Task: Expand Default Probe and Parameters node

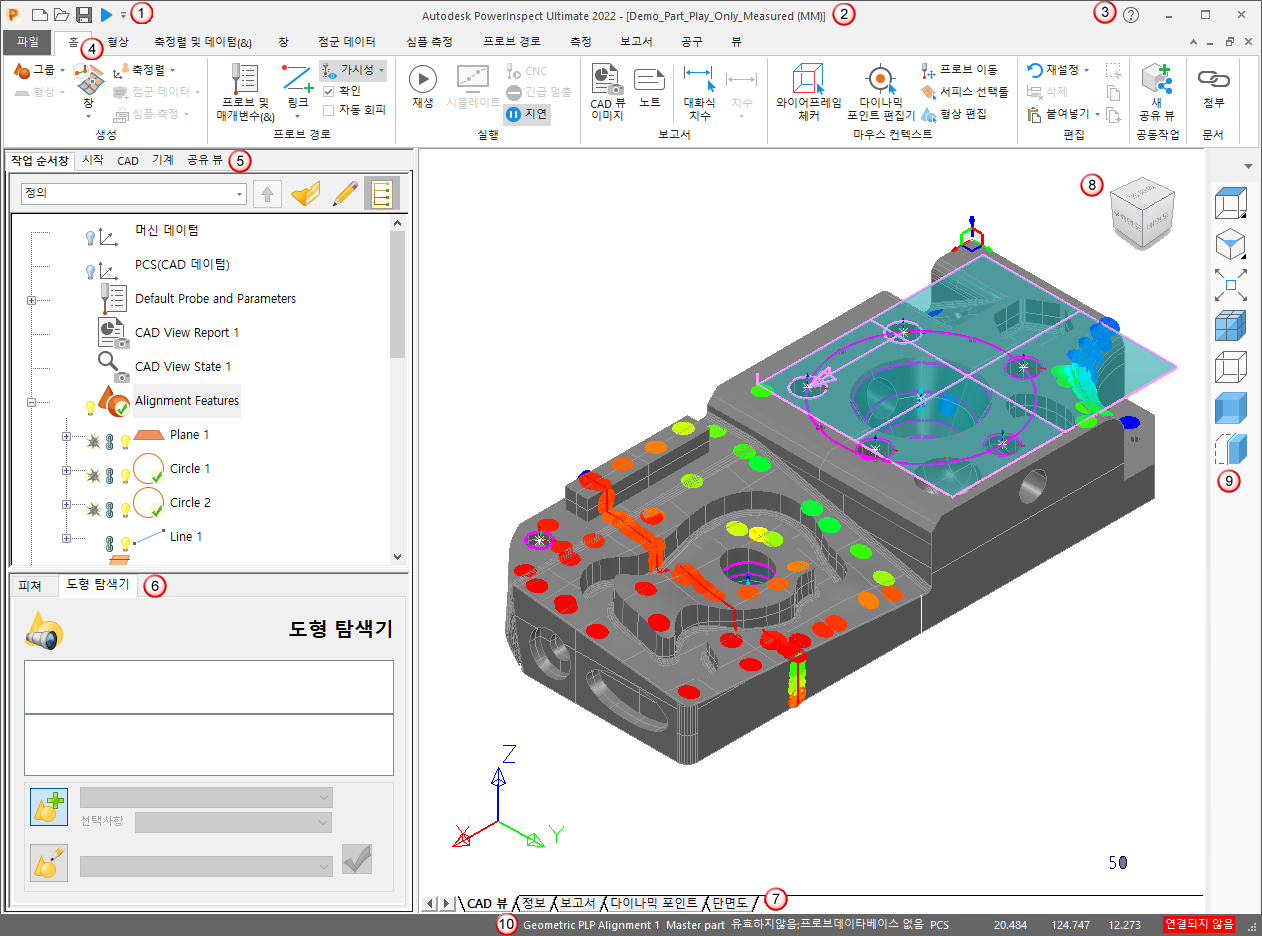Action: (x=31, y=300)
